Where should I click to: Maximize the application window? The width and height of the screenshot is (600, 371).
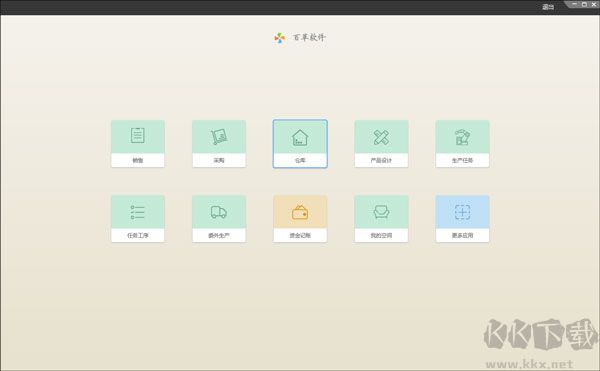[584, 4]
